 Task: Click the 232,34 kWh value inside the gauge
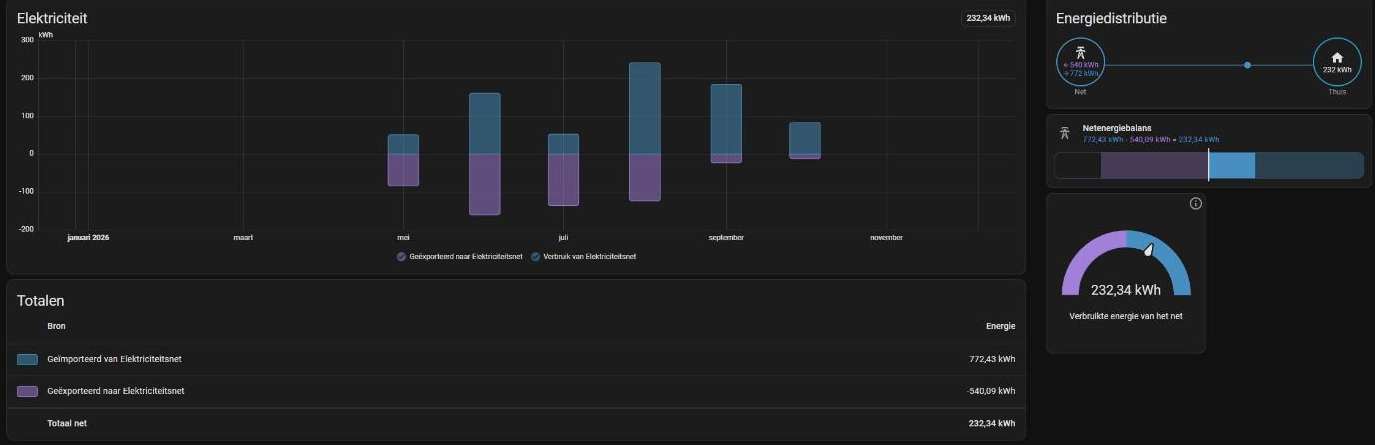1126,290
